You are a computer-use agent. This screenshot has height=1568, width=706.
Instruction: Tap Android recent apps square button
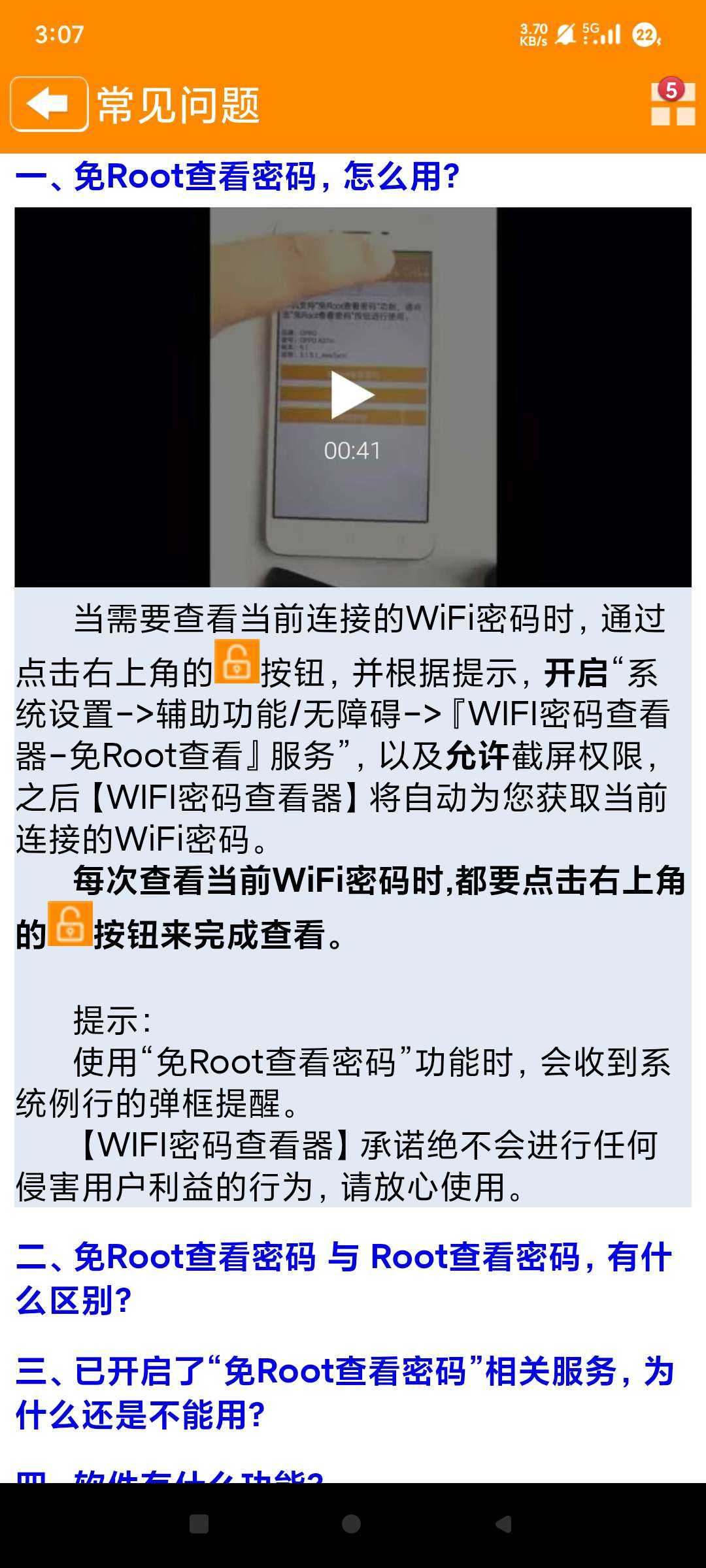tap(199, 1524)
